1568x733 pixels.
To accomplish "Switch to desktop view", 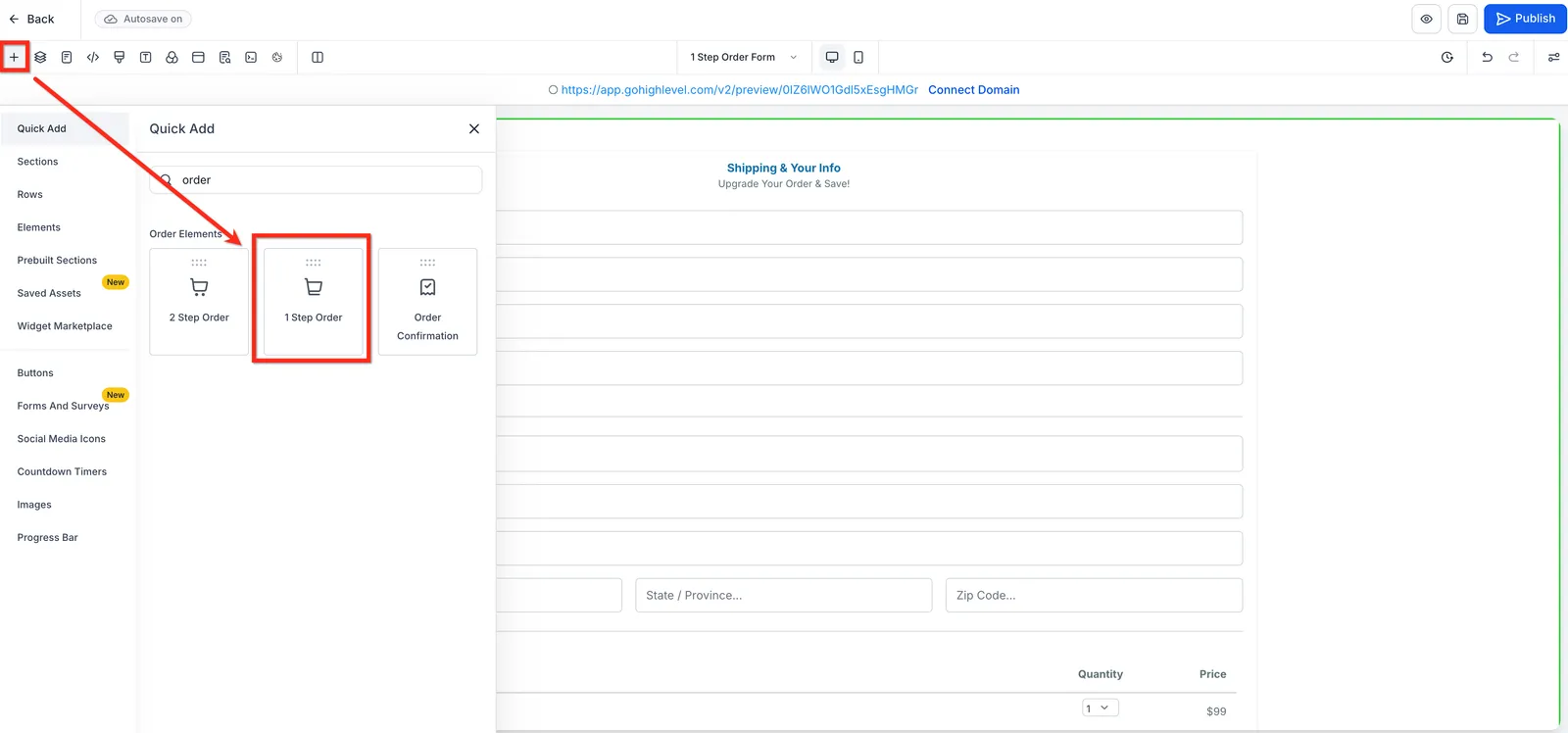I will click(x=832, y=57).
